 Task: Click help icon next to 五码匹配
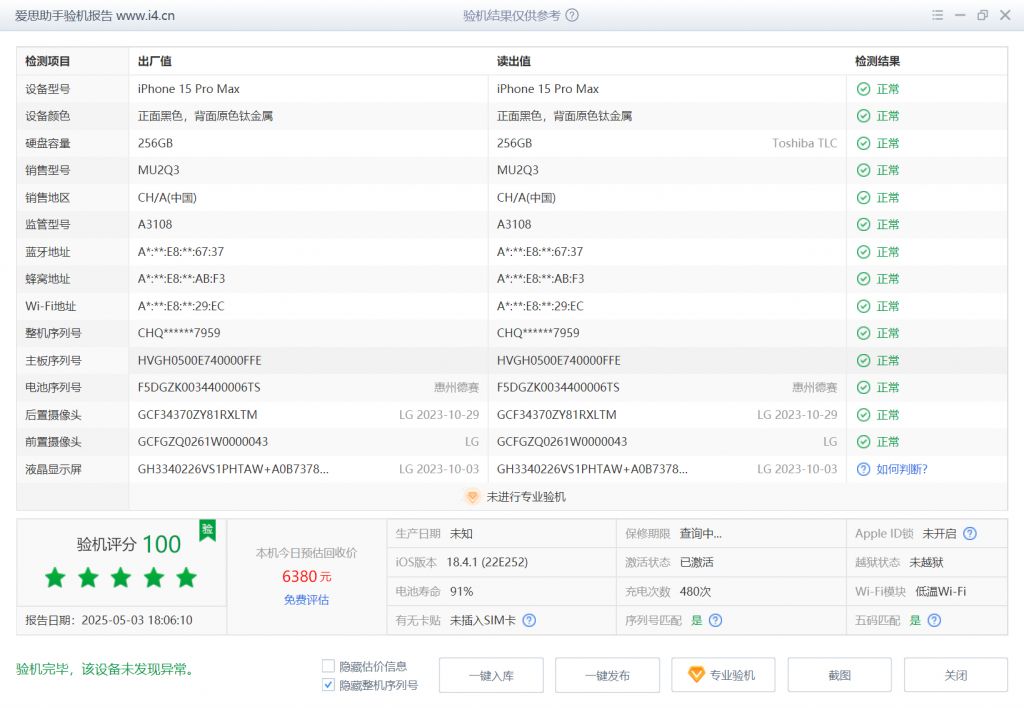point(933,620)
